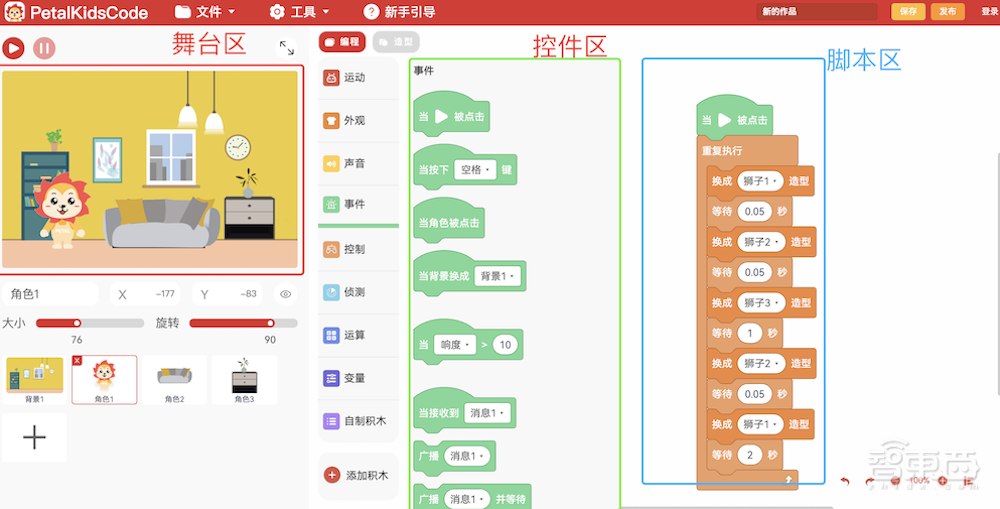
Task: Click the 100% zoom level text
Action: point(919,480)
